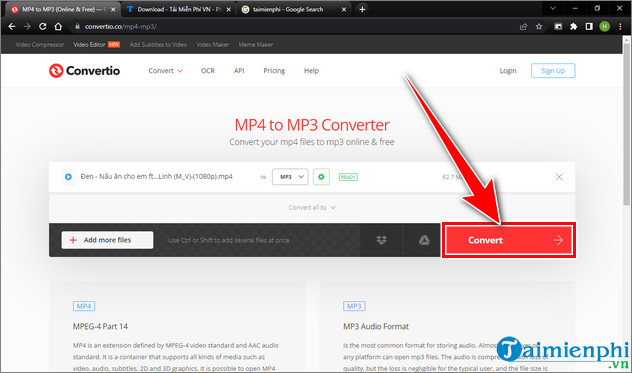This screenshot has height=373, width=632.
Task: Add files from Dropbox icon
Action: pyautogui.click(x=381, y=240)
